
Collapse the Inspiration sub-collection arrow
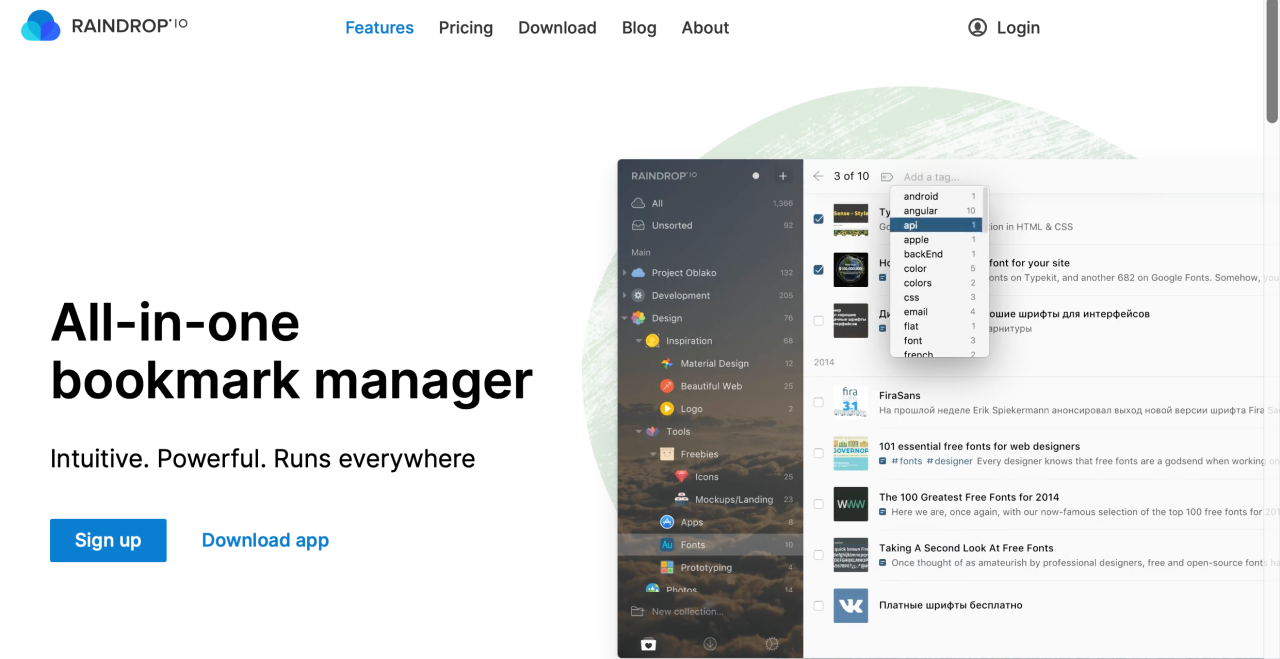[639, 341]
